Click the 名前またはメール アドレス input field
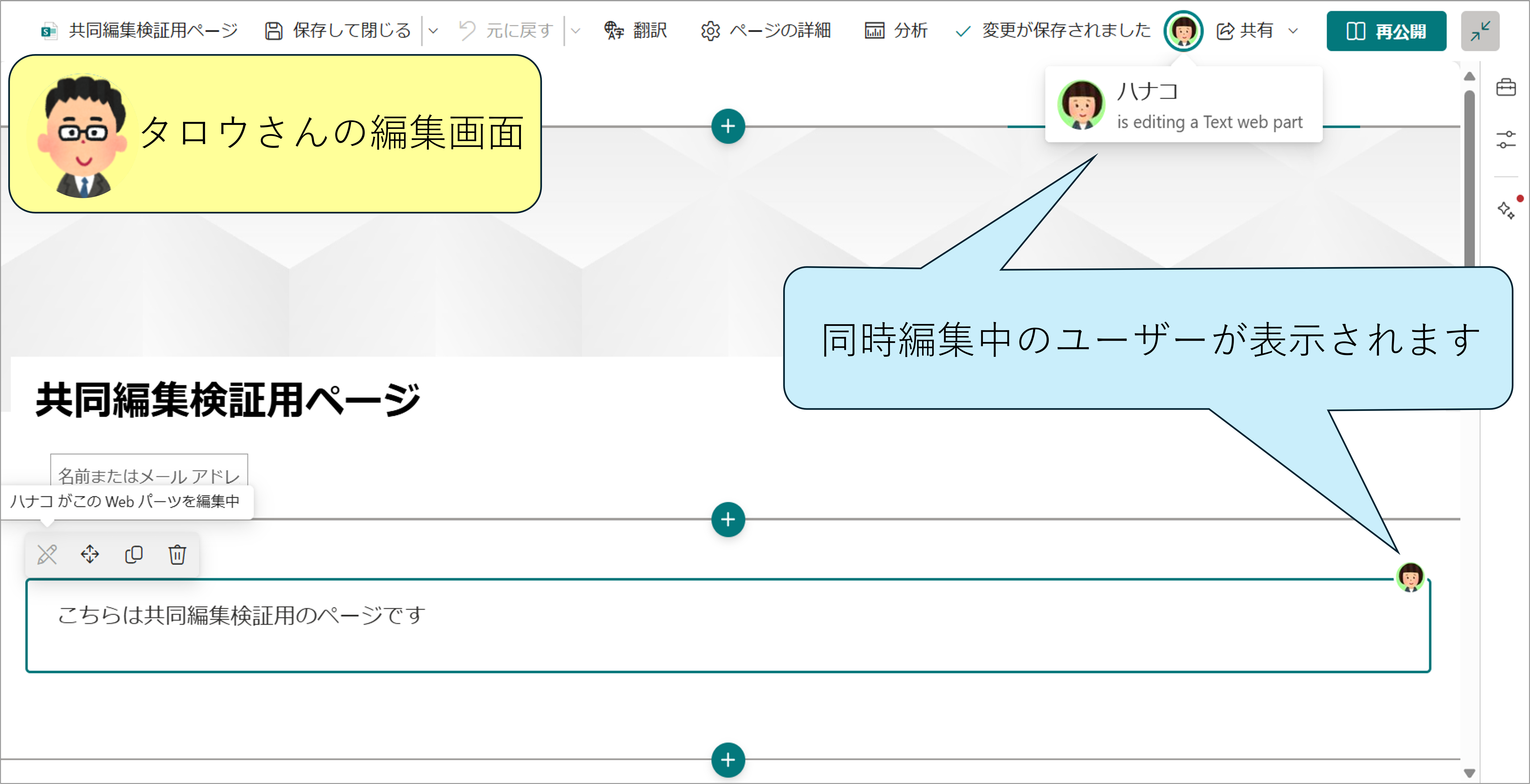 (x=149, y=470)
